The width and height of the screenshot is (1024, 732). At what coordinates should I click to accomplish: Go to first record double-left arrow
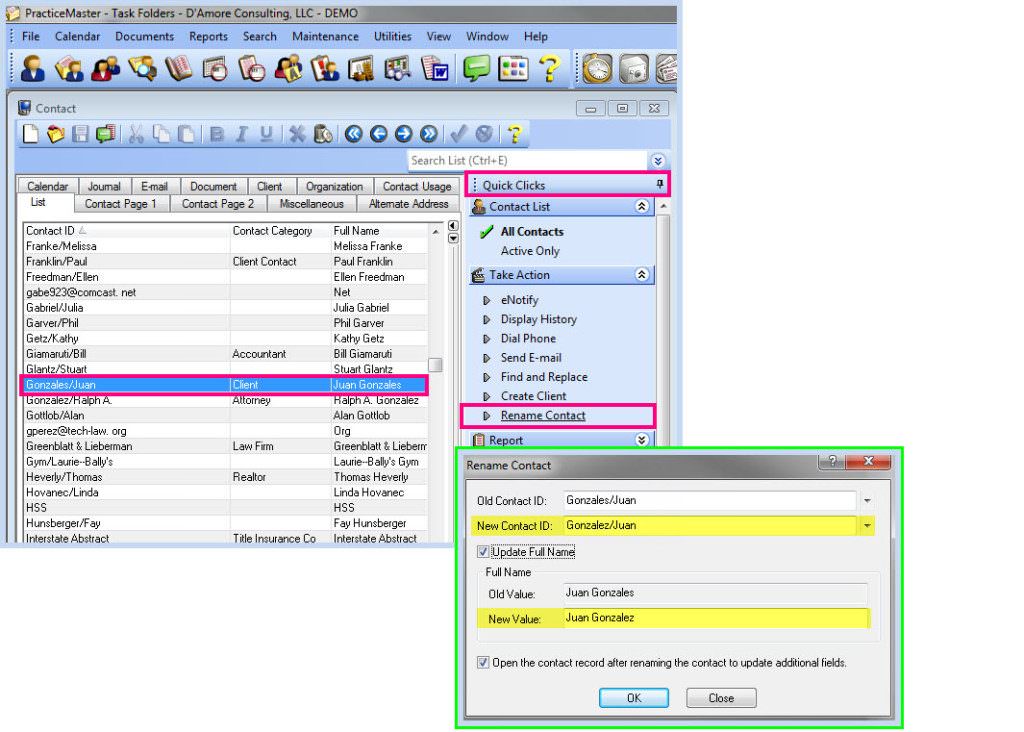pos(354,134)
